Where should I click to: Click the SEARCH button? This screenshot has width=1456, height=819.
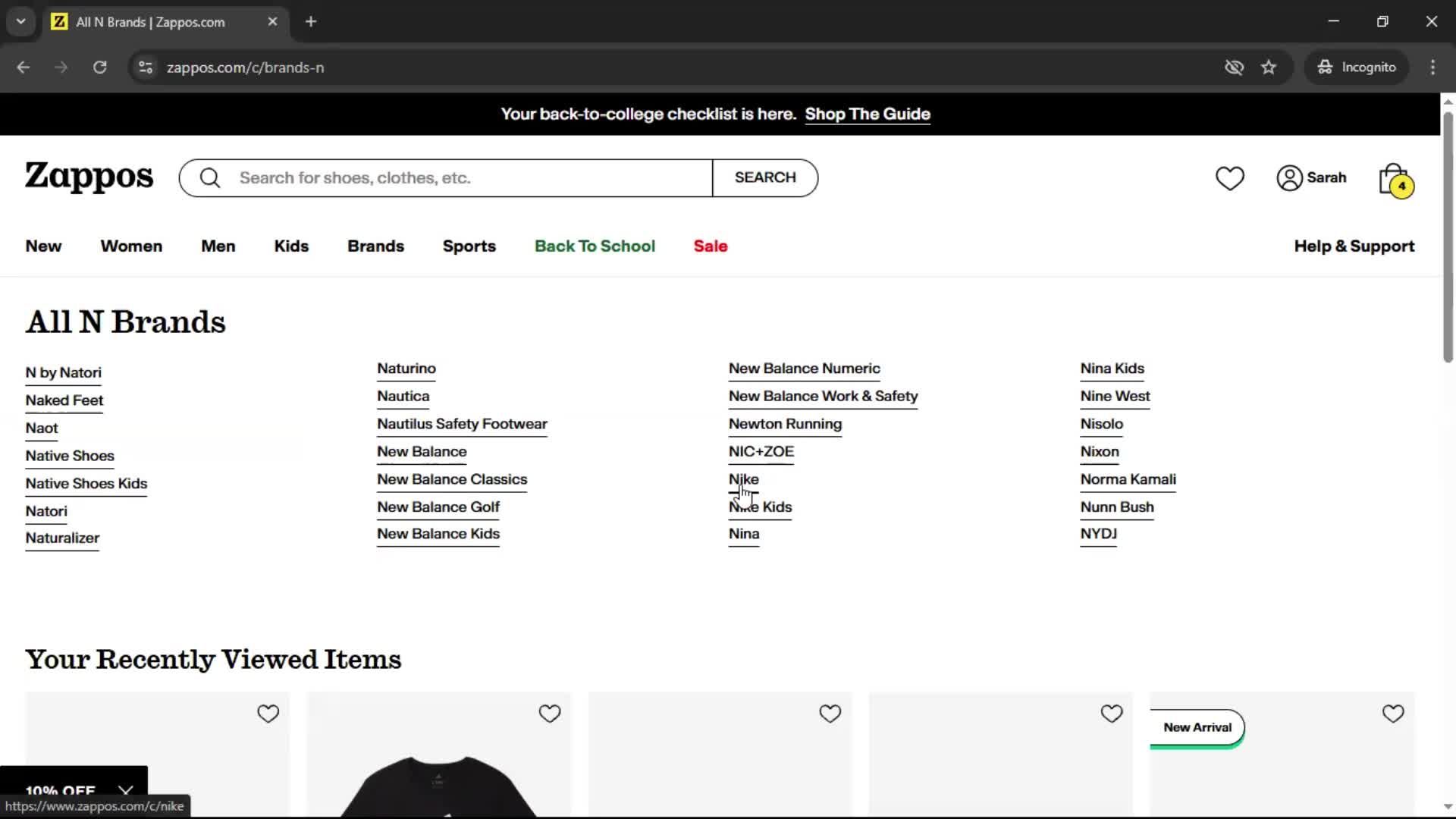click(x=765, y=177)
